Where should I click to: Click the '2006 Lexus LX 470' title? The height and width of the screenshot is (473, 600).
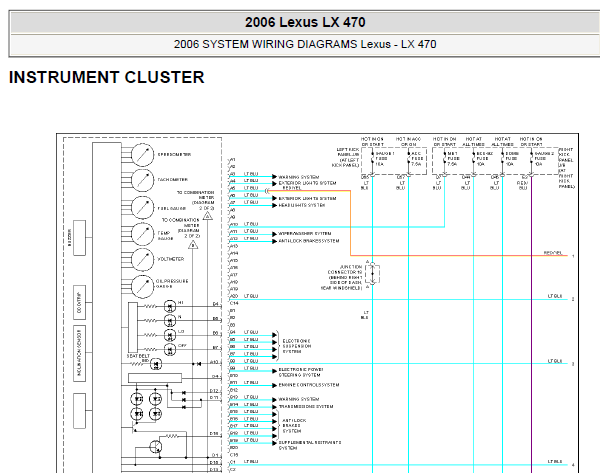(x=305, y=22)
